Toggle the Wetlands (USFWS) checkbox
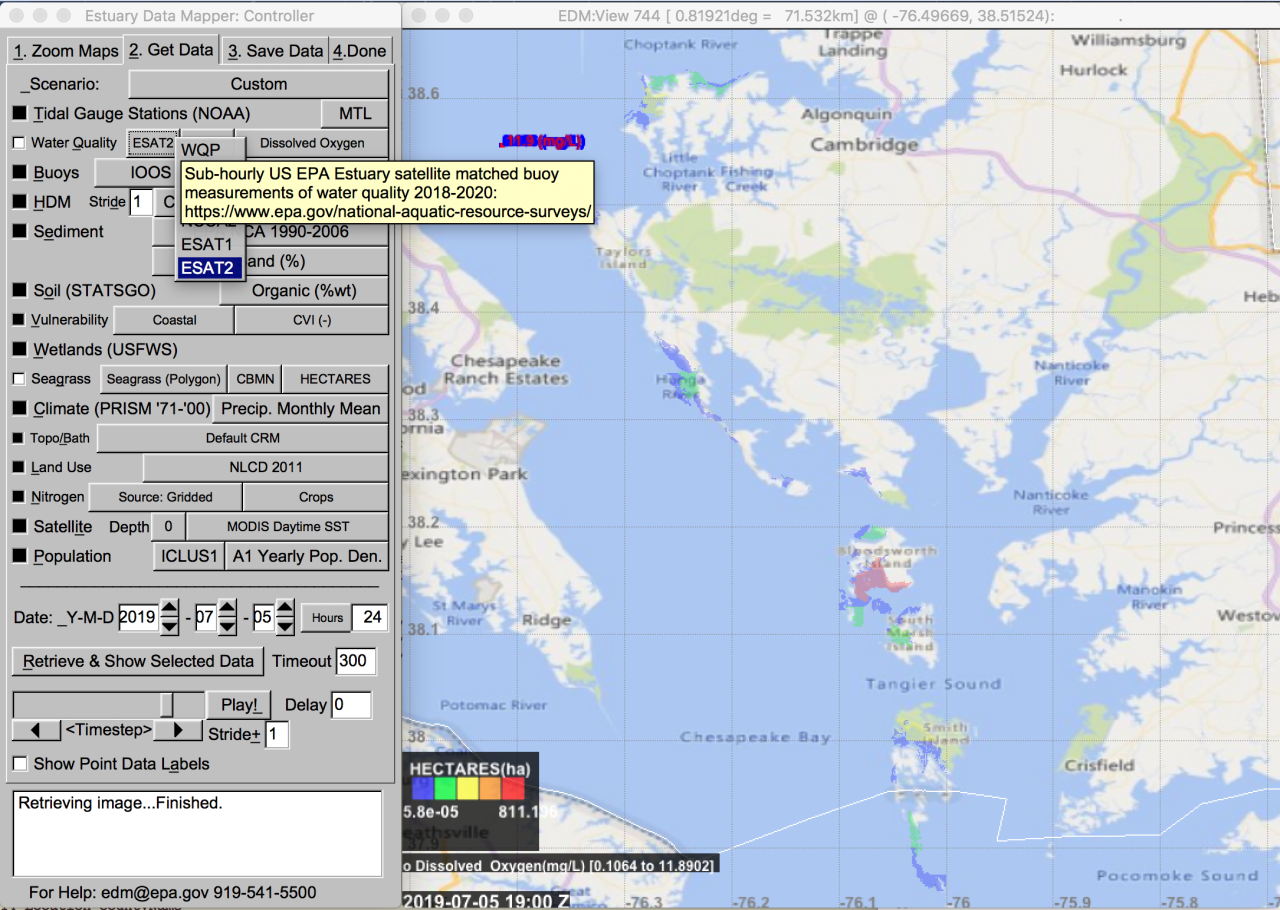 coord(17,349)
